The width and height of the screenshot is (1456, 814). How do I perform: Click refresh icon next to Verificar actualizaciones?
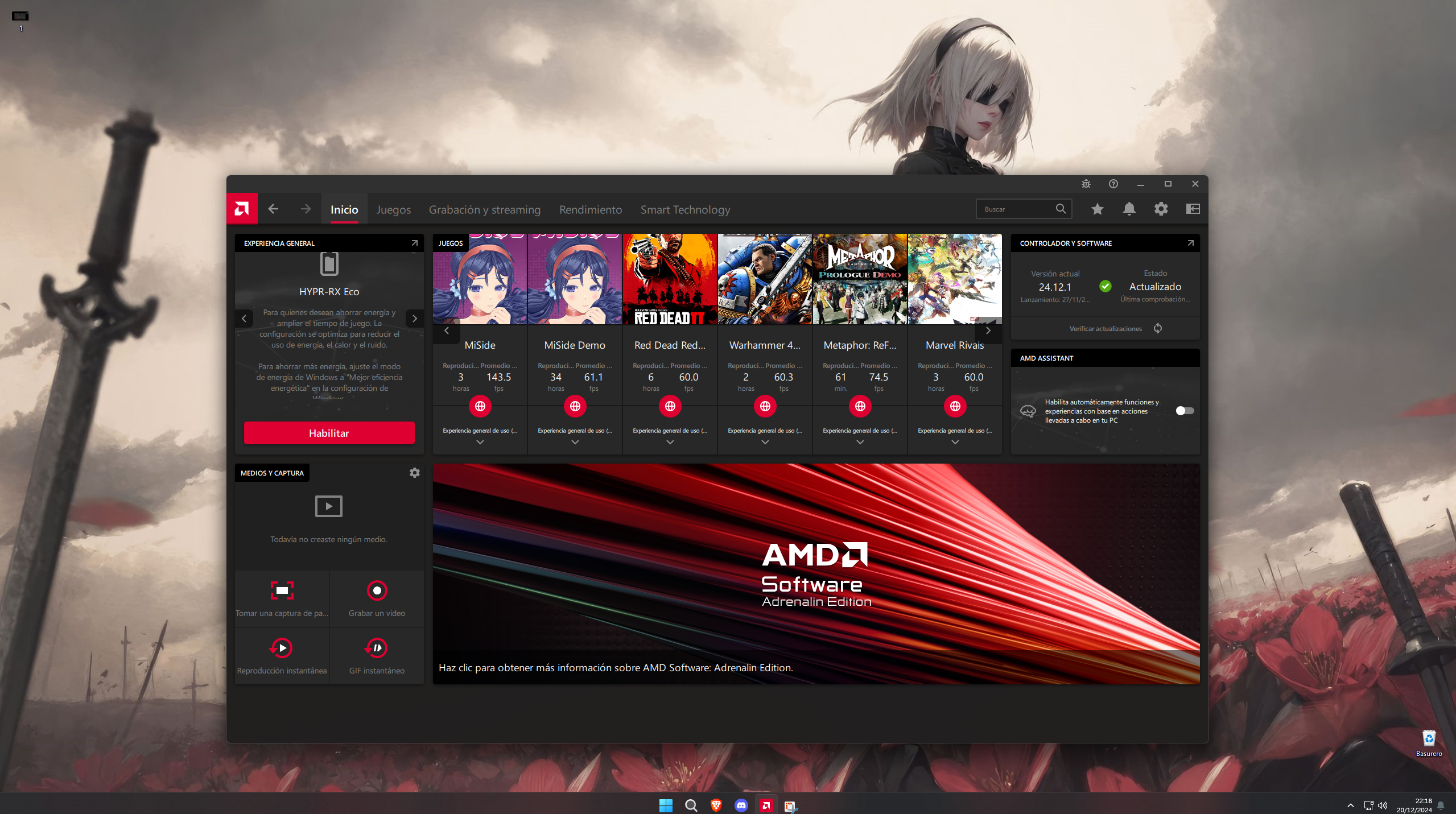click(1158, 328)
